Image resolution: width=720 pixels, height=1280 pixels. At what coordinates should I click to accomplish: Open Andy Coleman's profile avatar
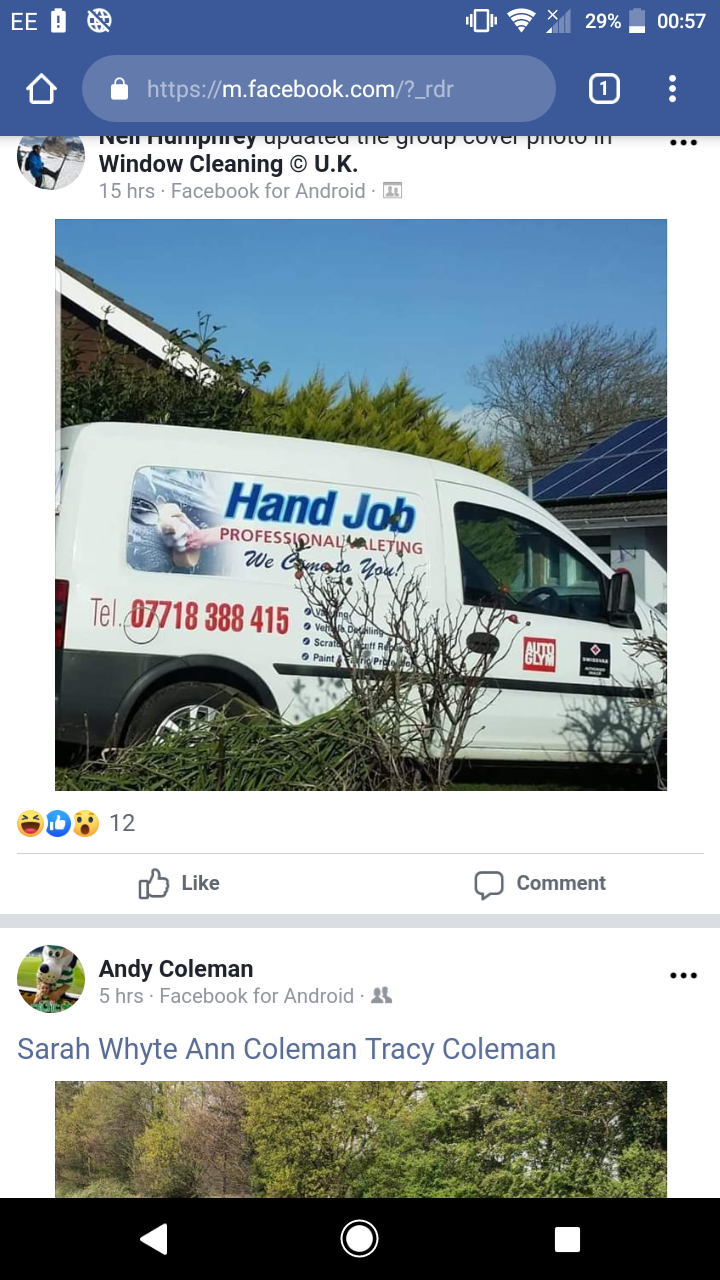pos(51,979)
